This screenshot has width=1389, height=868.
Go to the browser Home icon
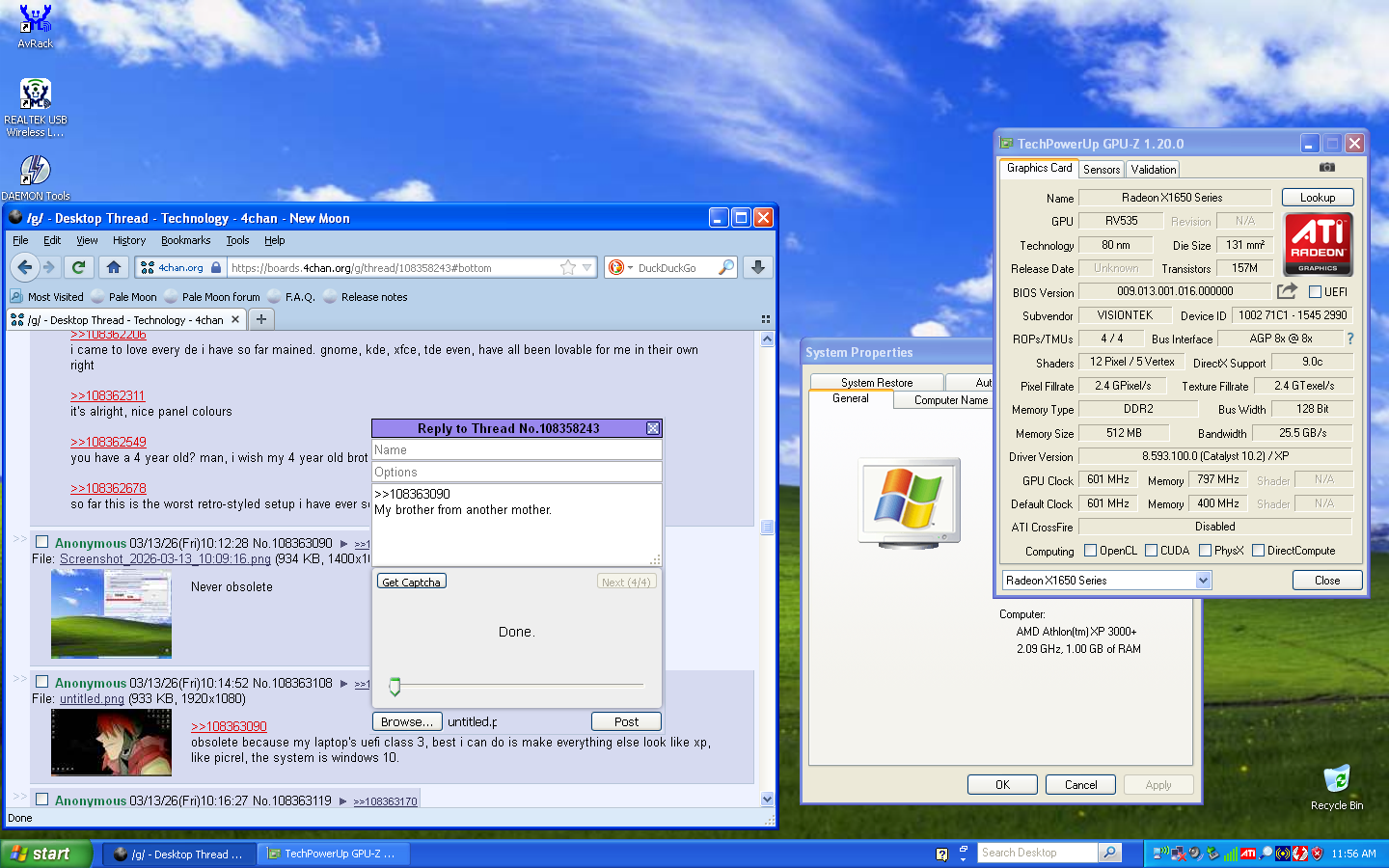[114, 267]
